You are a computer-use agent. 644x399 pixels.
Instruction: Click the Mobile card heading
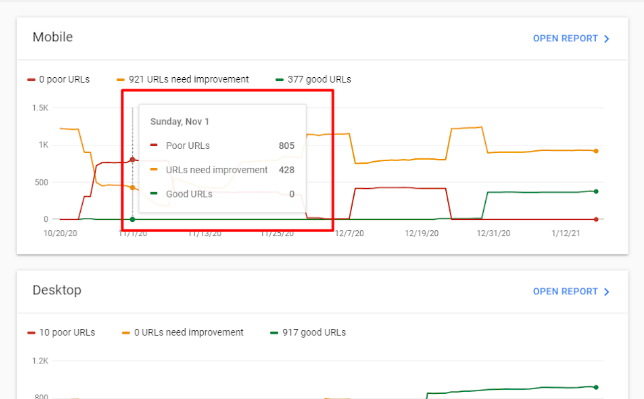click(x=53, y=37)
